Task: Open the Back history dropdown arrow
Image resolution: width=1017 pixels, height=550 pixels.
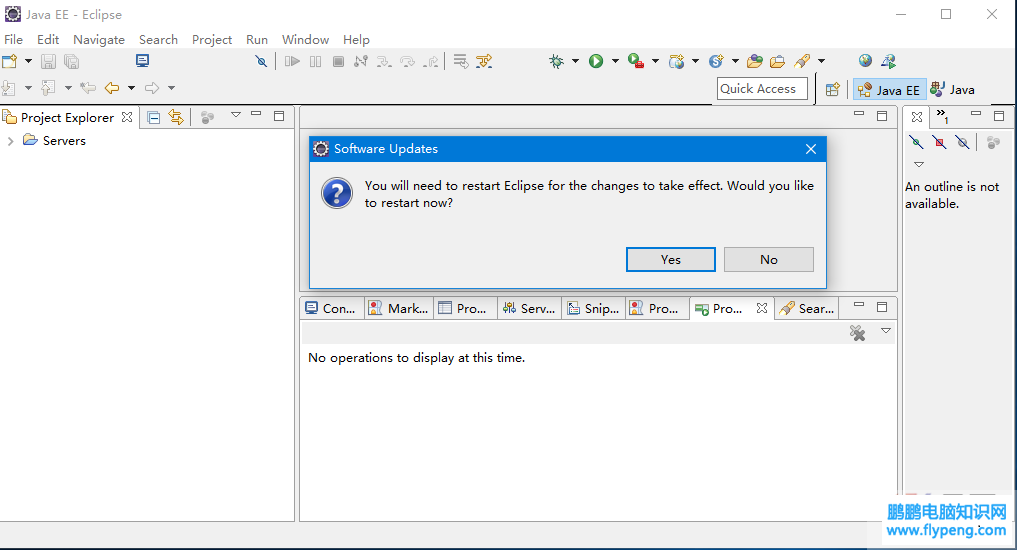Action: point(131,88)
